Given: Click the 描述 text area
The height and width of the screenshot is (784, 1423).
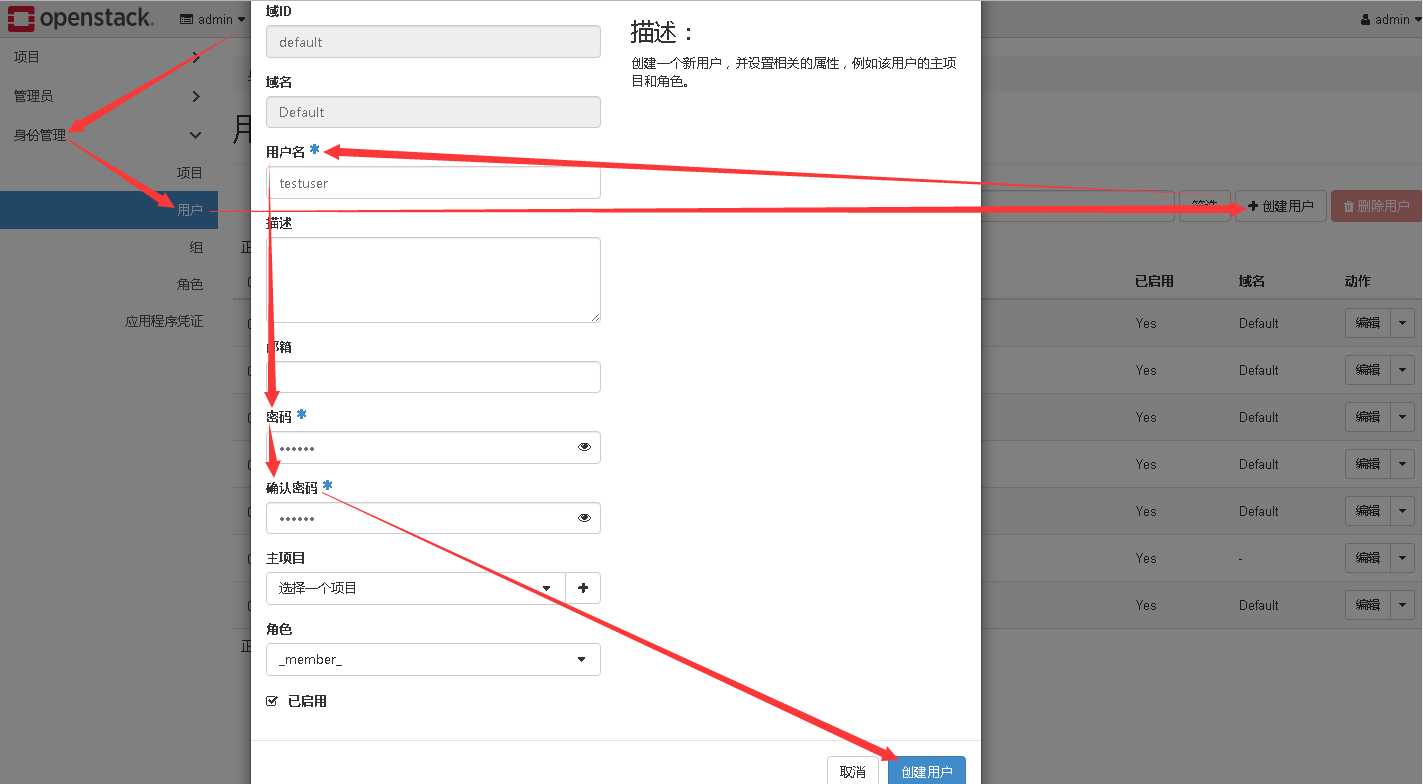Looking at the screenshot, I should coord(433,280).
